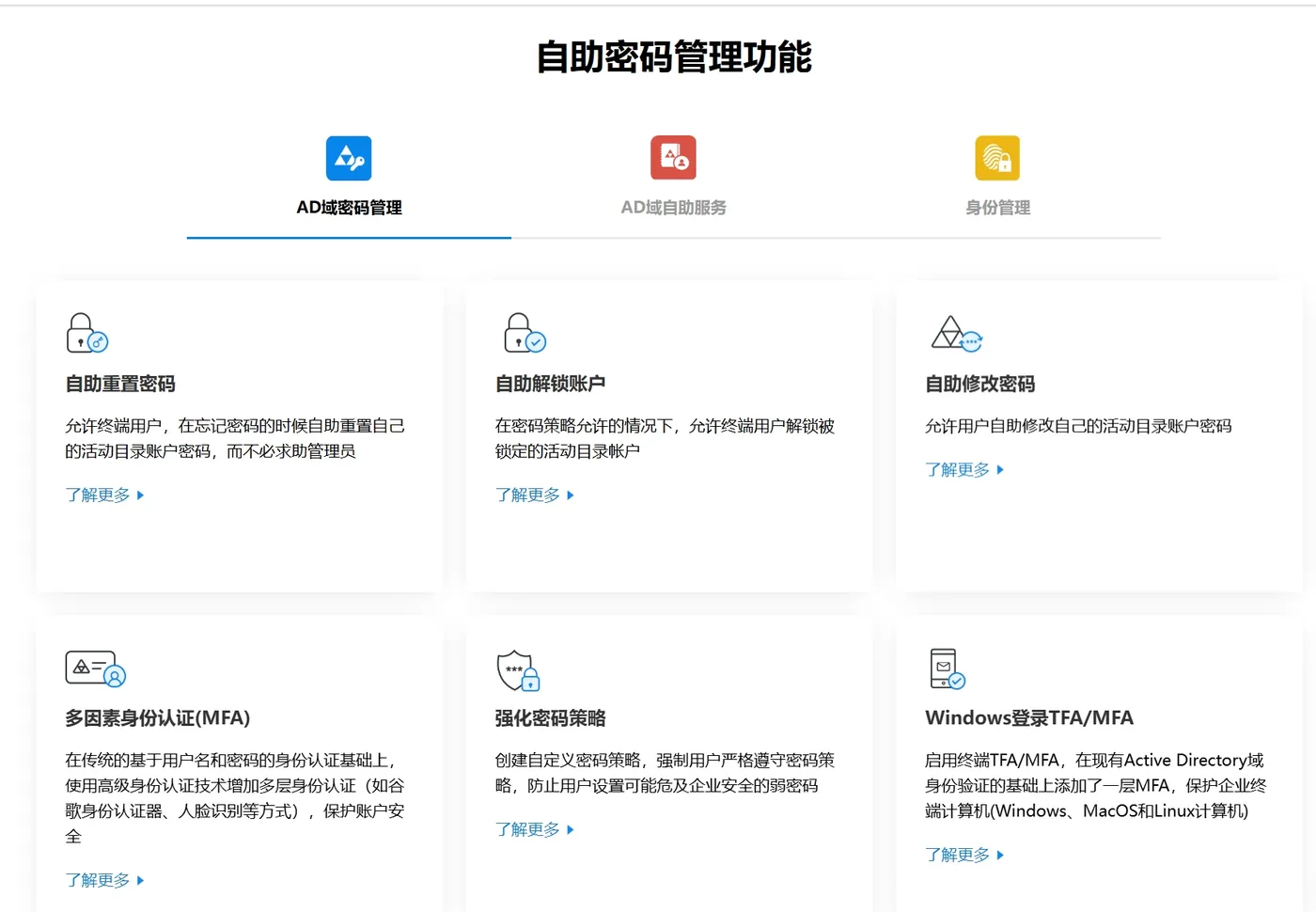Screen dimensions: 1316x912
Task: Click description starting 在传统的基于用户名和密码
Action: (235, 798)
